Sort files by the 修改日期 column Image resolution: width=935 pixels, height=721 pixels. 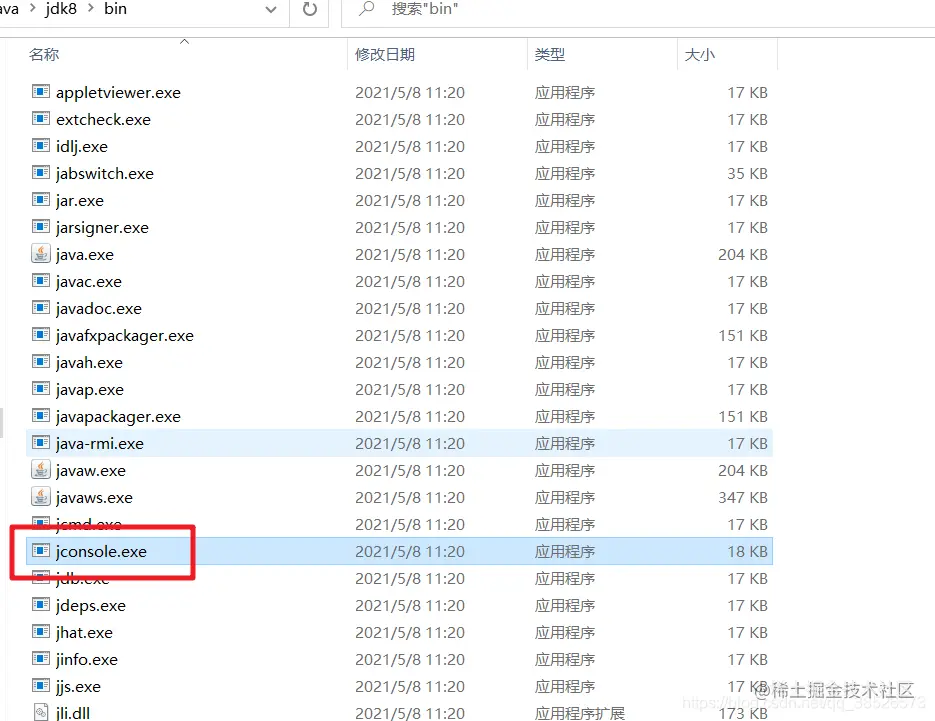(385, 55)
